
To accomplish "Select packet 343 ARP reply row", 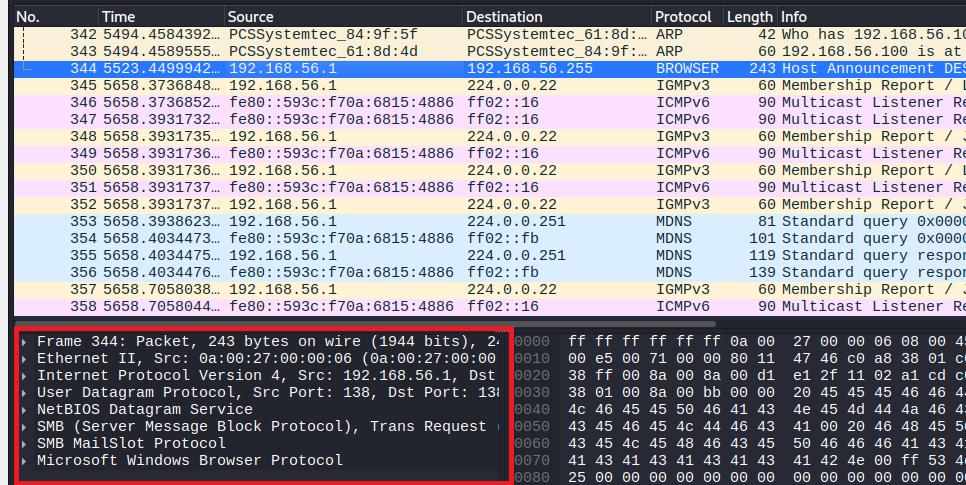I will 490,52.
